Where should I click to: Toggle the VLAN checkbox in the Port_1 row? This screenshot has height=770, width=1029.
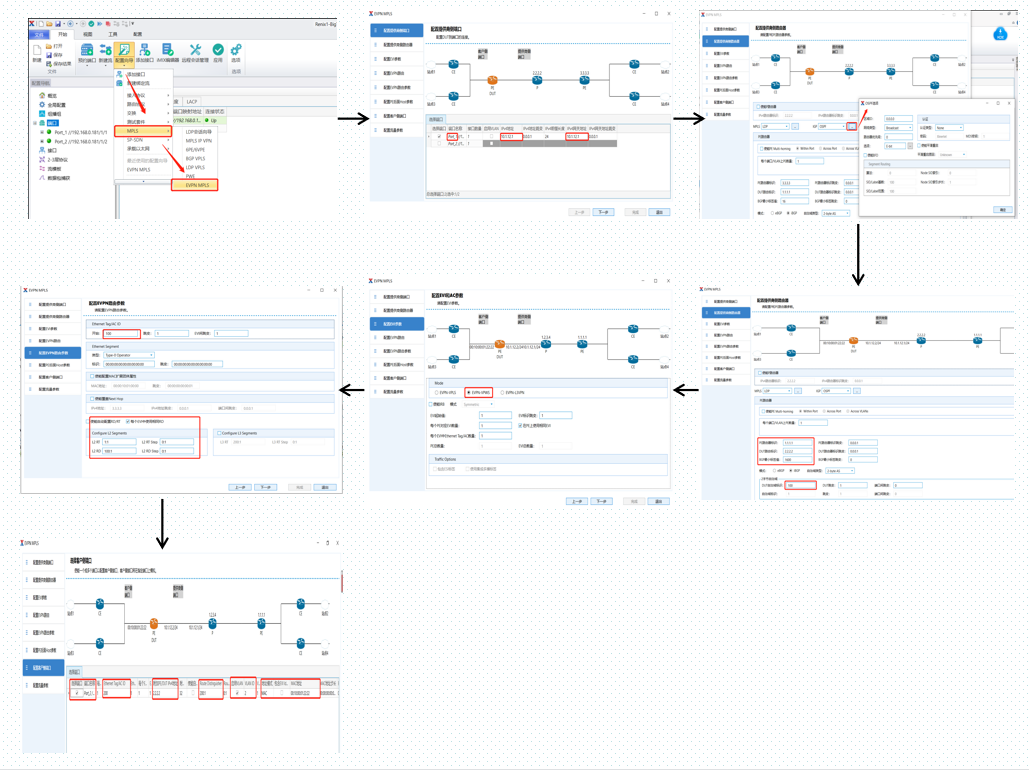492,137
